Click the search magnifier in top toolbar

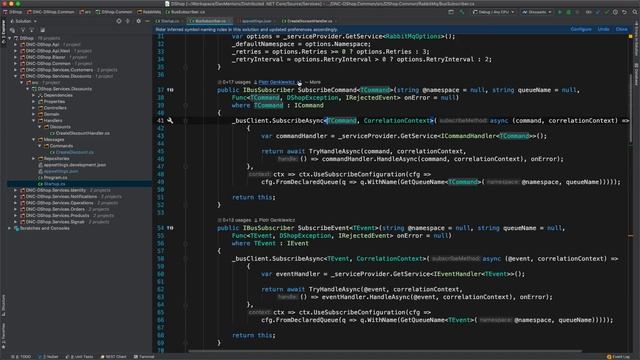[635, 12]
